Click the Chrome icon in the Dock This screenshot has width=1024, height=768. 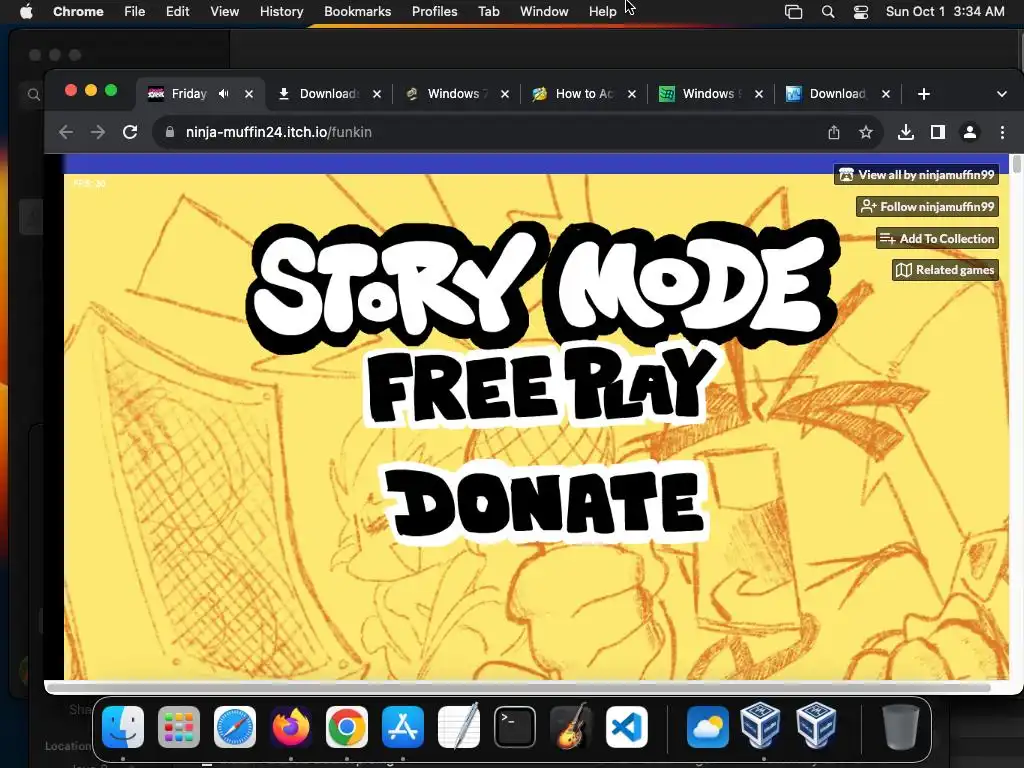347,727
